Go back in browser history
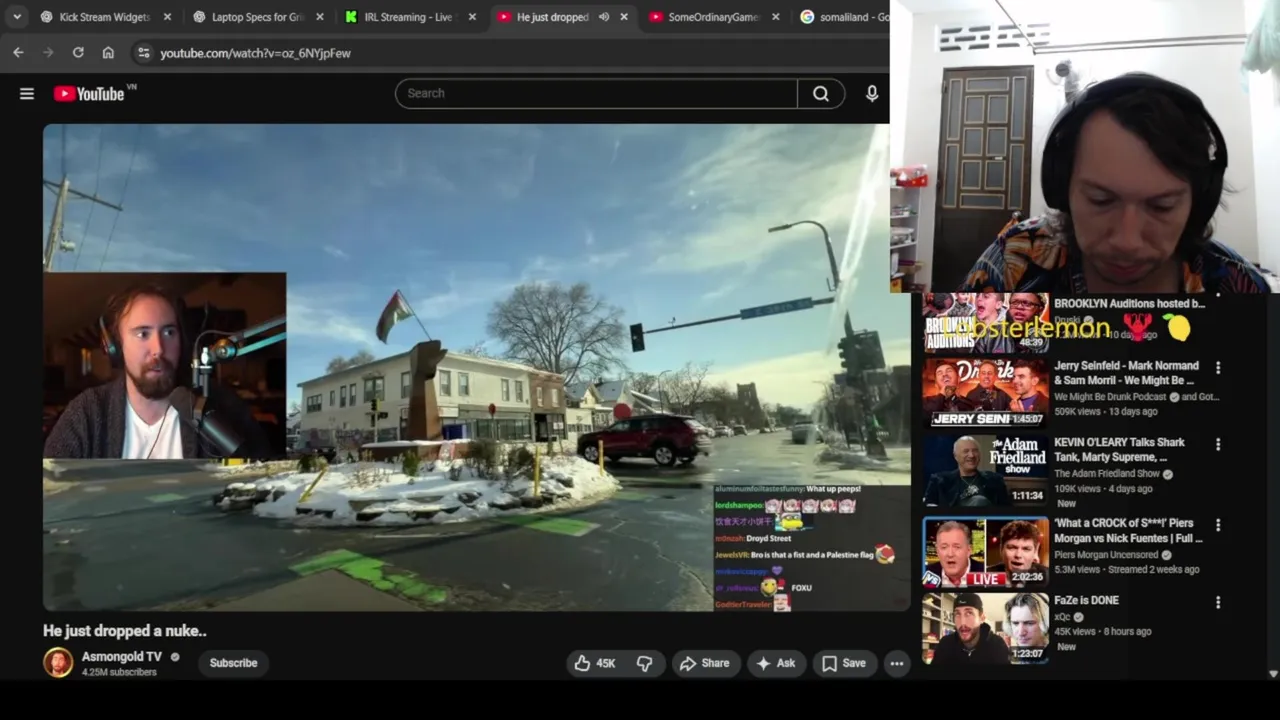 (x=18, y=53)
